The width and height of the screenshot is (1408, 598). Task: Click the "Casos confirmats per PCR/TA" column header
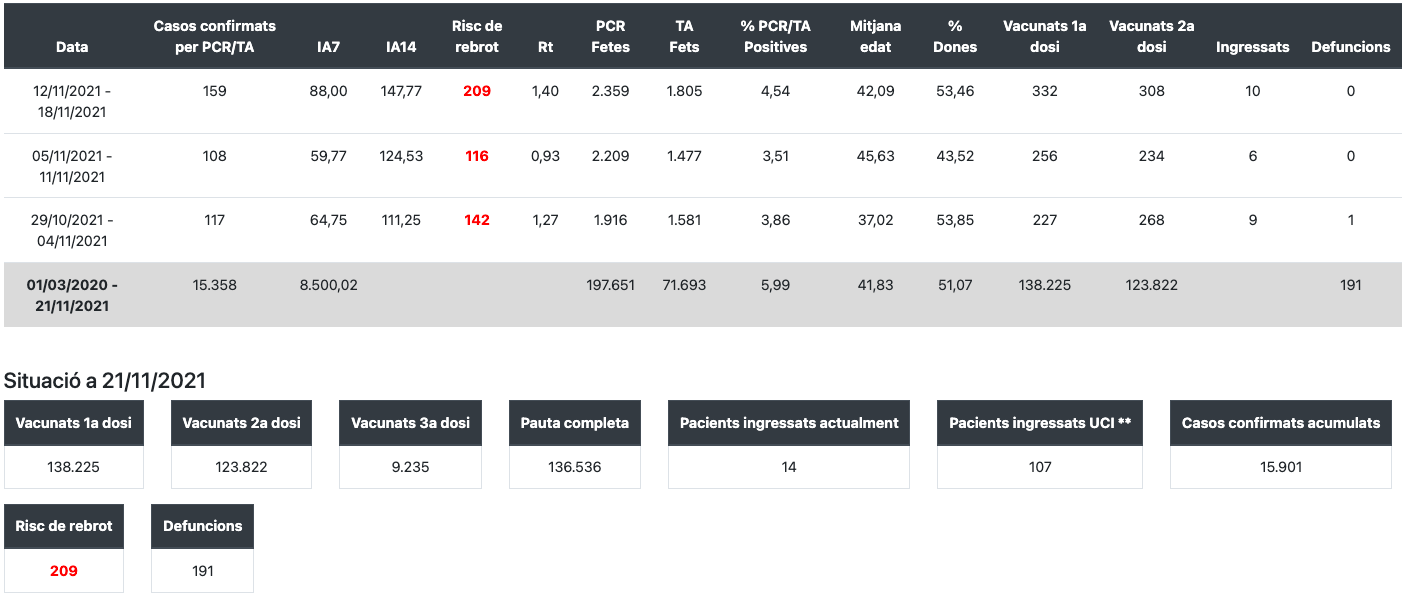(x=214, y=36)
